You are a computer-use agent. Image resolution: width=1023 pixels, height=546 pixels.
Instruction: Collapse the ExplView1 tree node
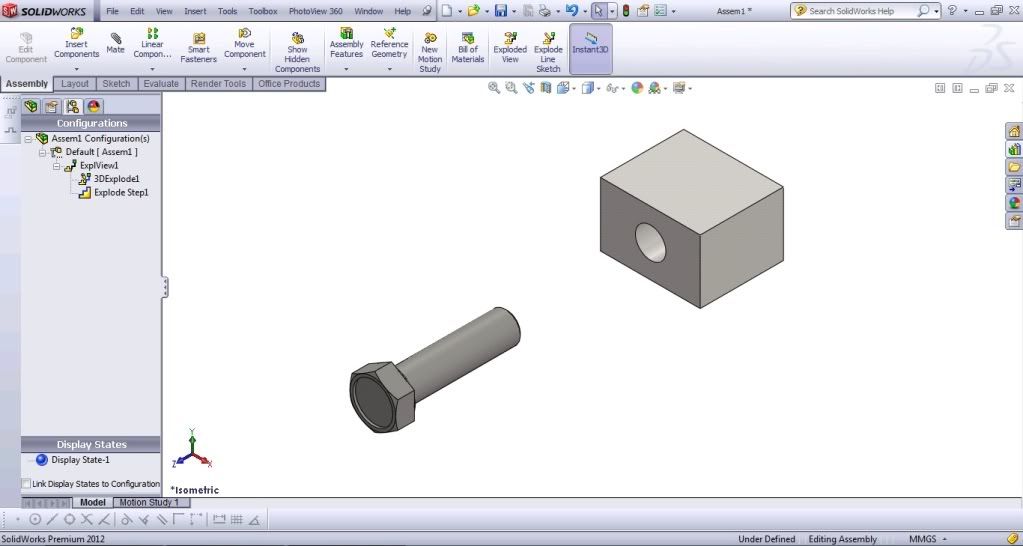[57, 165]
